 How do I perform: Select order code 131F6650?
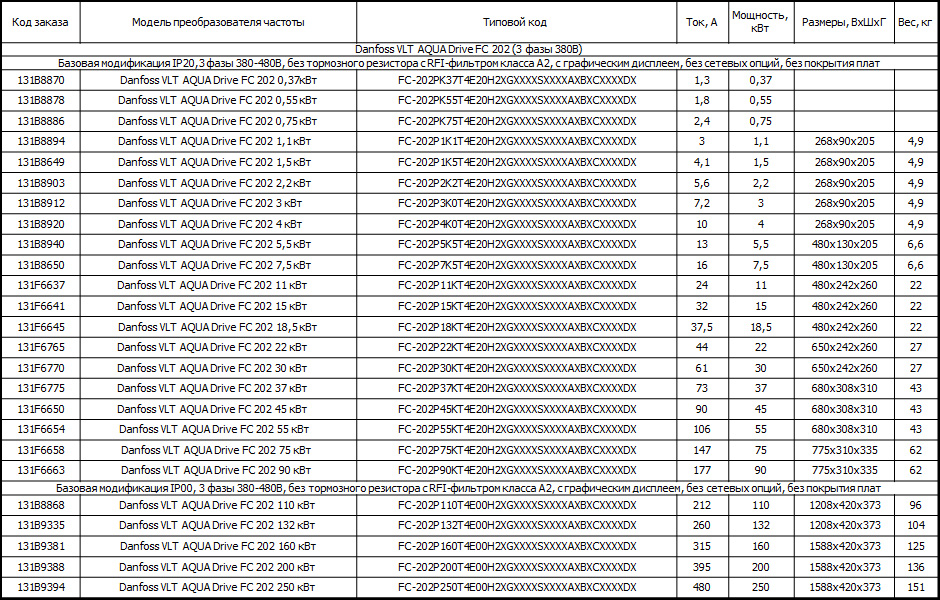41,409
